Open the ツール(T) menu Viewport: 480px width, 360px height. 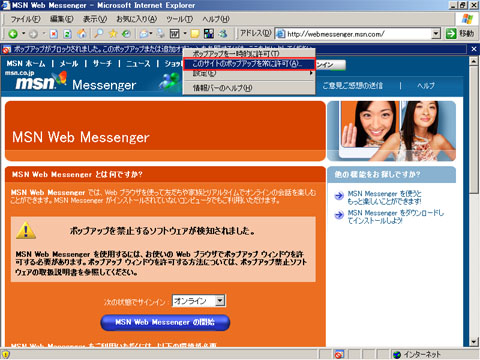point(180,19)
